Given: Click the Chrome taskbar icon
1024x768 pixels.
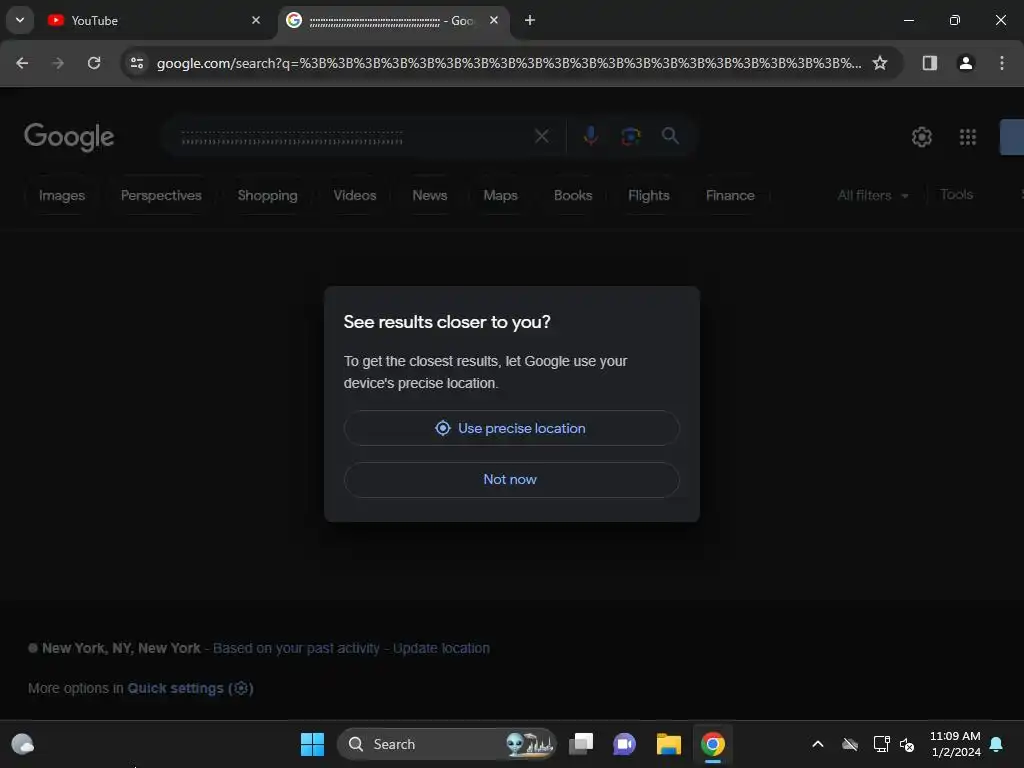Looking at the screenshot, I should click(x=712, y=744).
